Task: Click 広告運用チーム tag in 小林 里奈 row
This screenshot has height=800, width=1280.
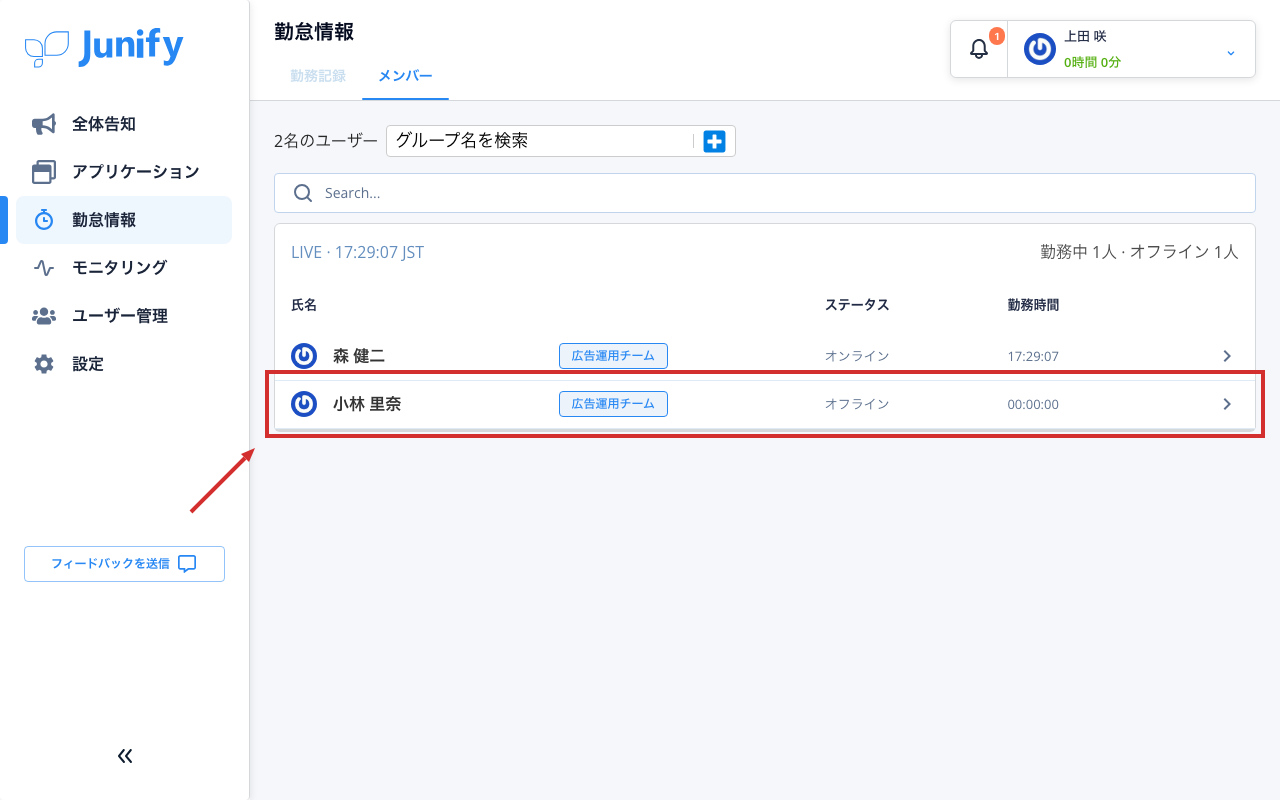Action: (613, 404)
